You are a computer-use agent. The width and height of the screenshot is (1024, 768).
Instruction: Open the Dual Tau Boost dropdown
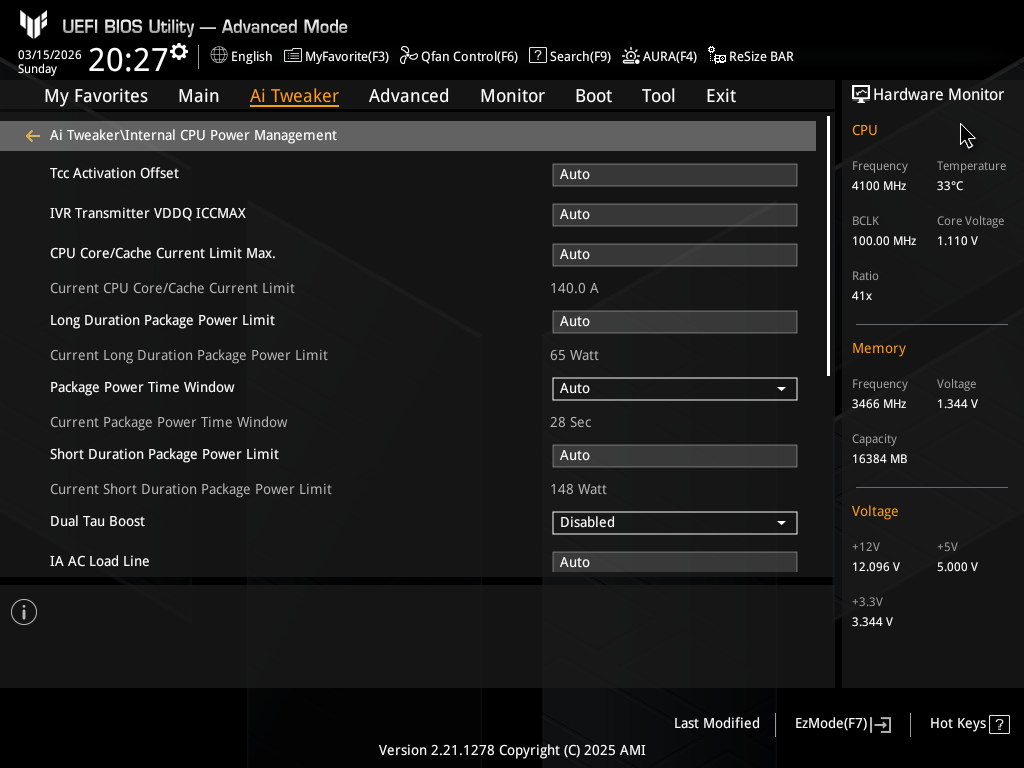click(x=675, y=522)
